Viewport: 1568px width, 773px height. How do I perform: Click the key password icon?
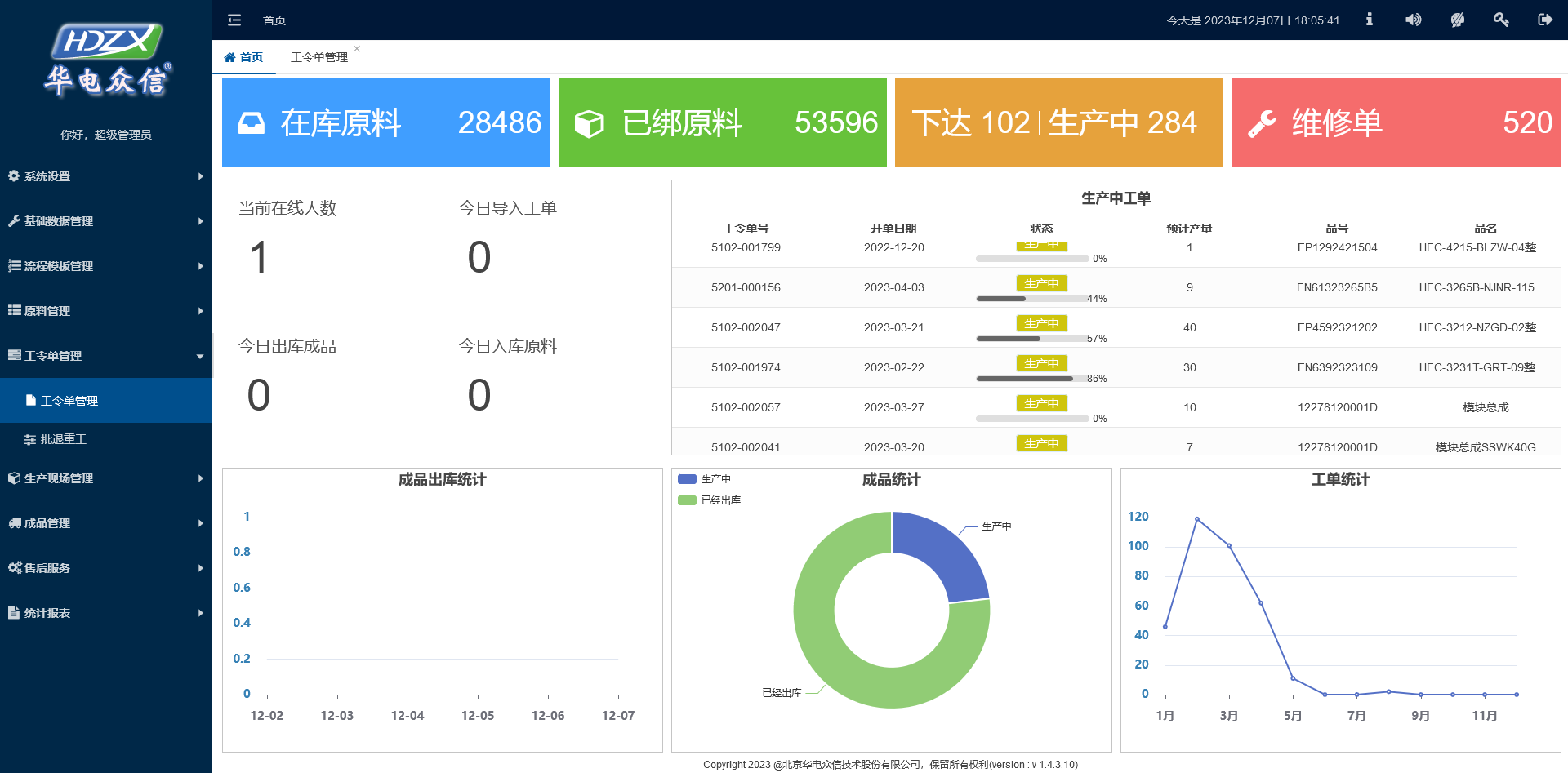tap(1501, 20)
